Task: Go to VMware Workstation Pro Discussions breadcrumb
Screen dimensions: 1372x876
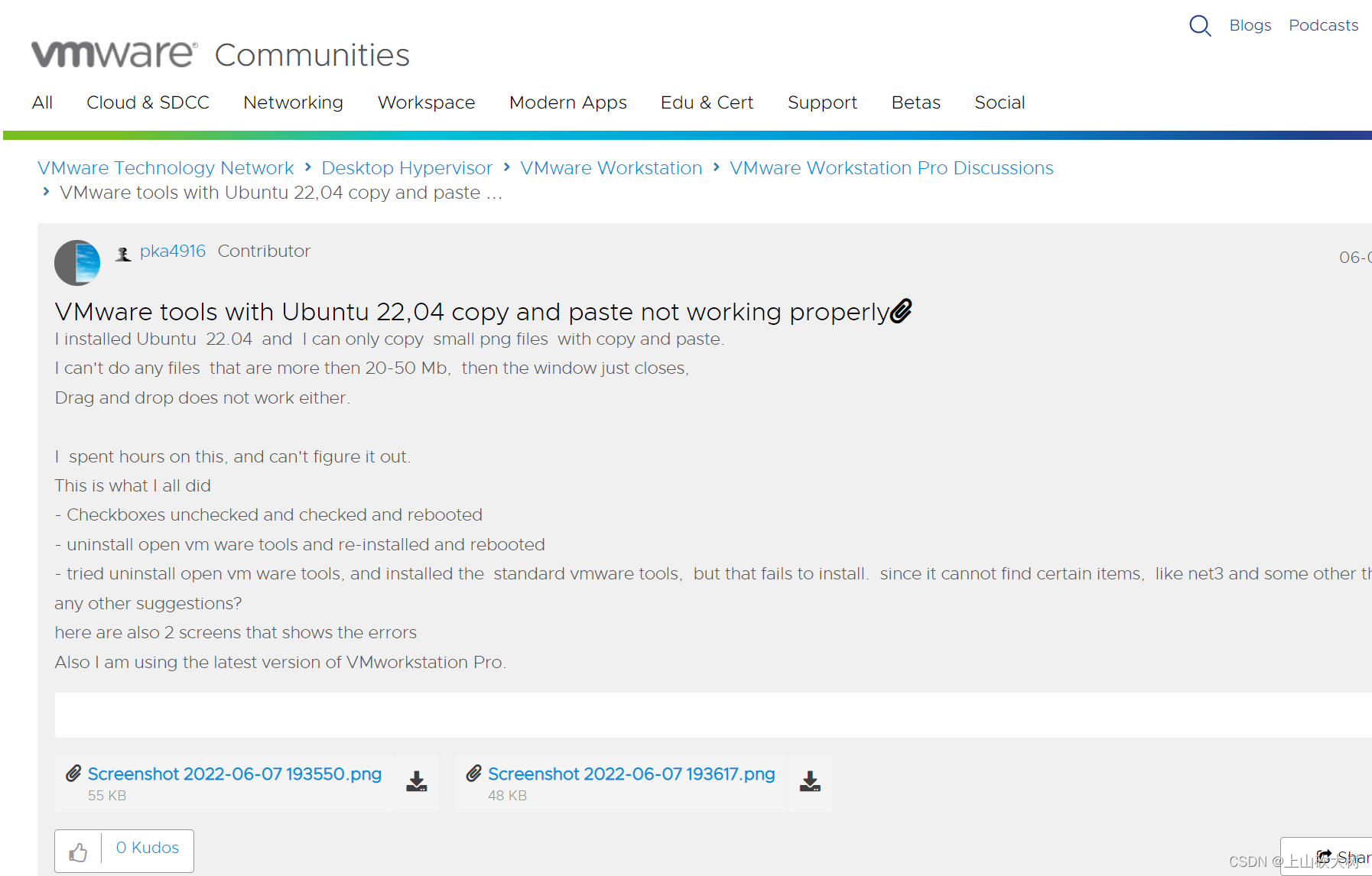Action: click(x=892, y=168)
